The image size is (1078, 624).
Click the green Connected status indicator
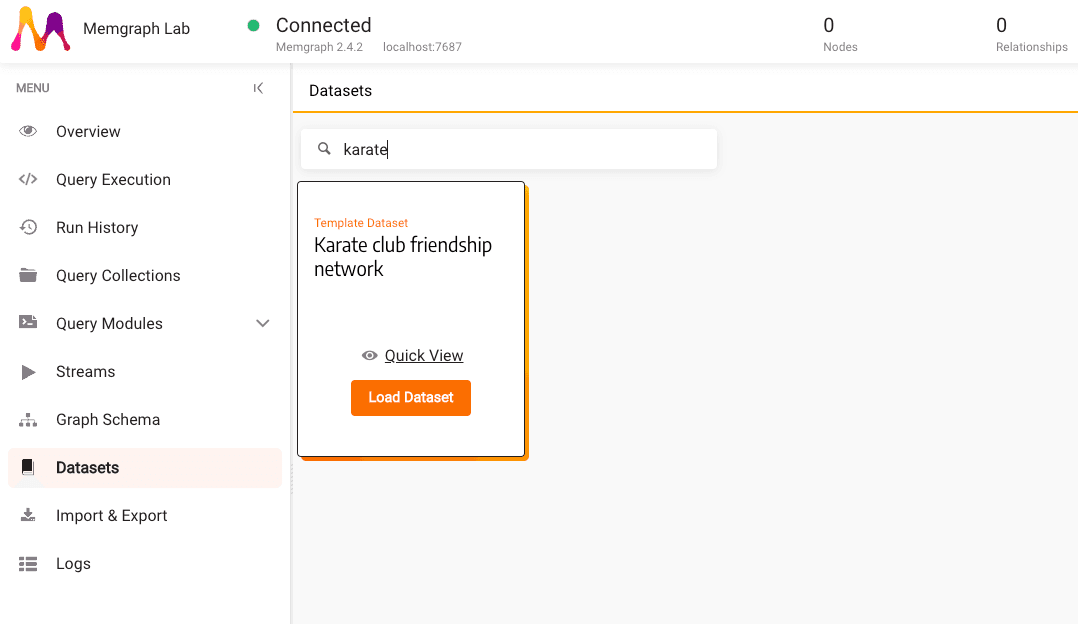point(255,24)
